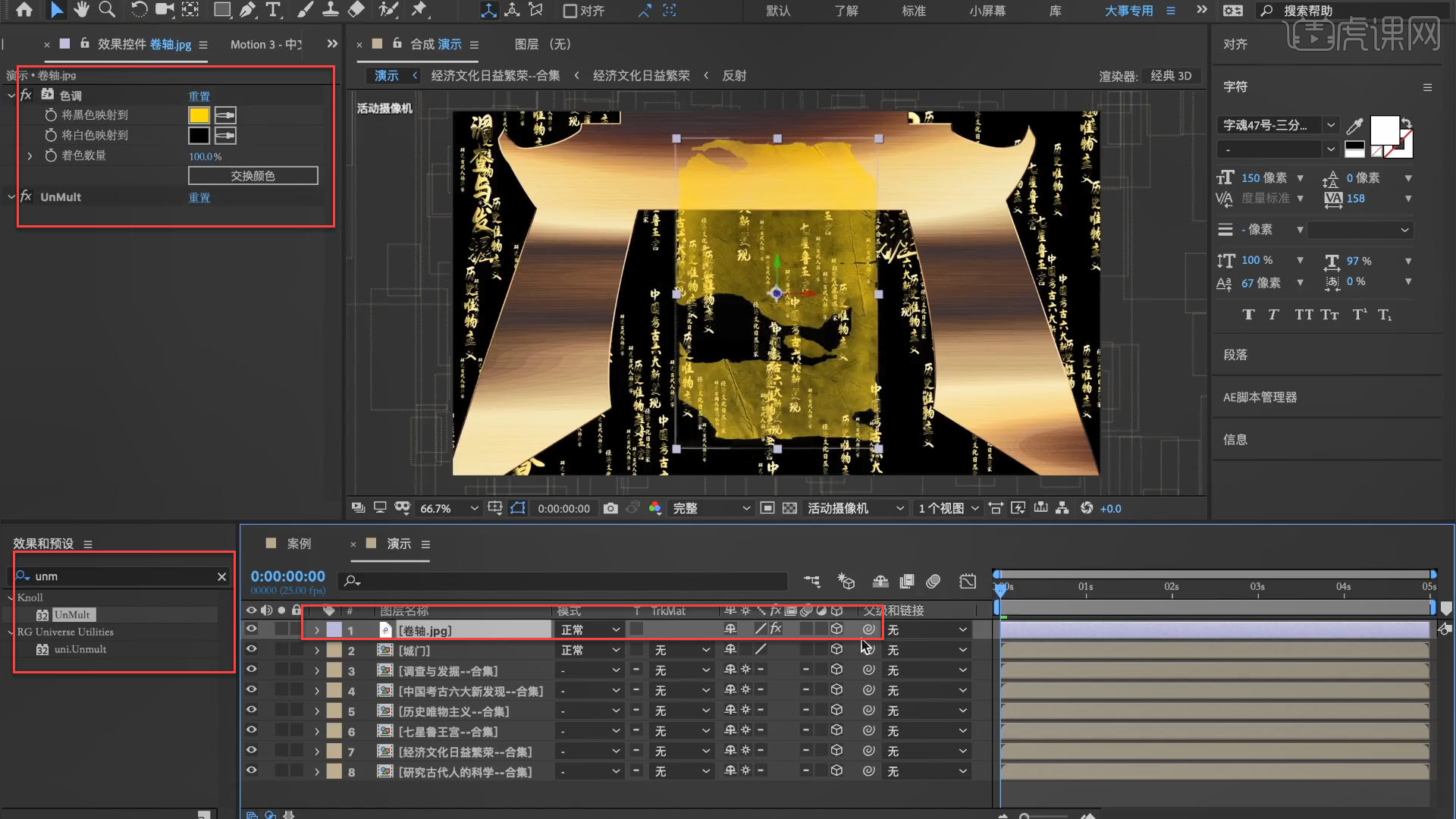This screenshot has height=819, width=1456.
Task: Switch to 小屏幕 workspace
Action: (987, 11)
